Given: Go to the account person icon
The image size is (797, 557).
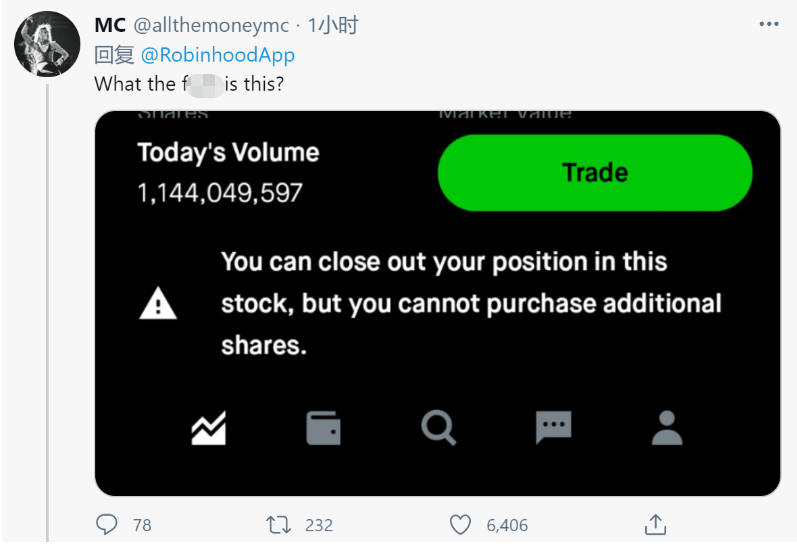Looking at the screenshot, I should (666, 428).
